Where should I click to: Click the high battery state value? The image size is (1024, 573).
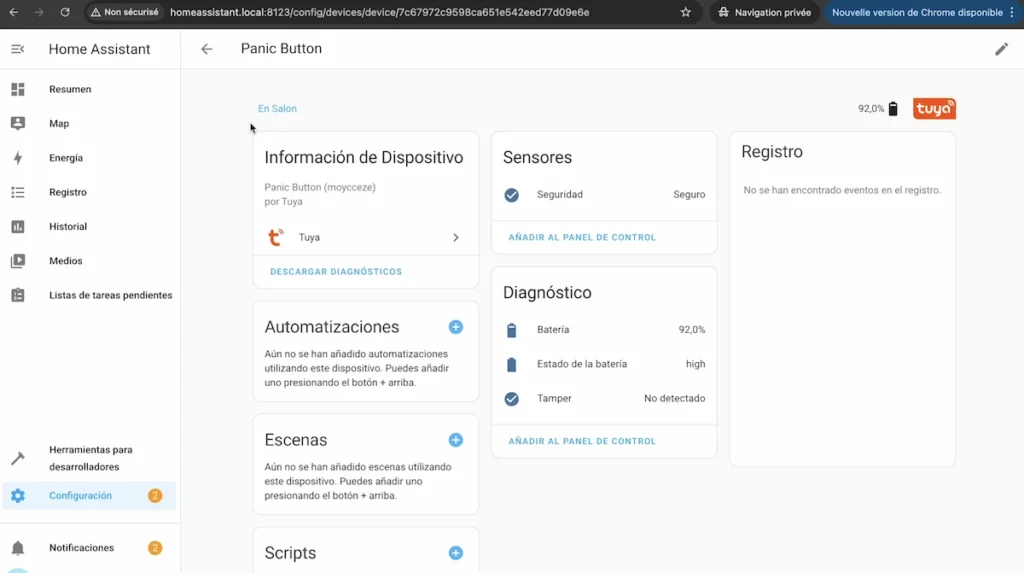(x=696, y=364)
